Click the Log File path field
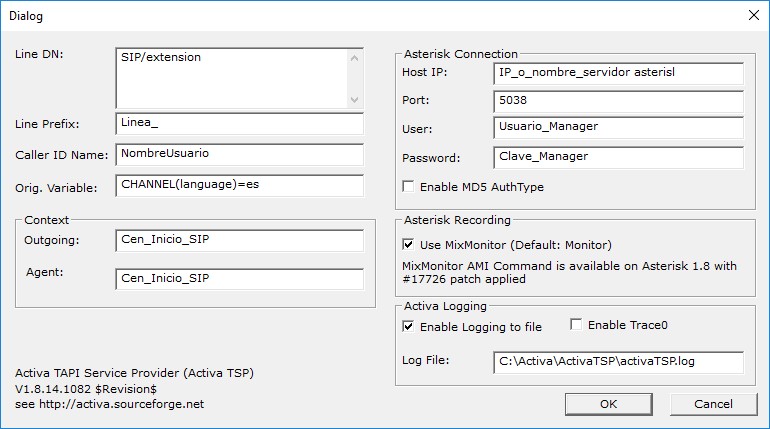Screen dimensions: 770x429 tap(618, 362)
